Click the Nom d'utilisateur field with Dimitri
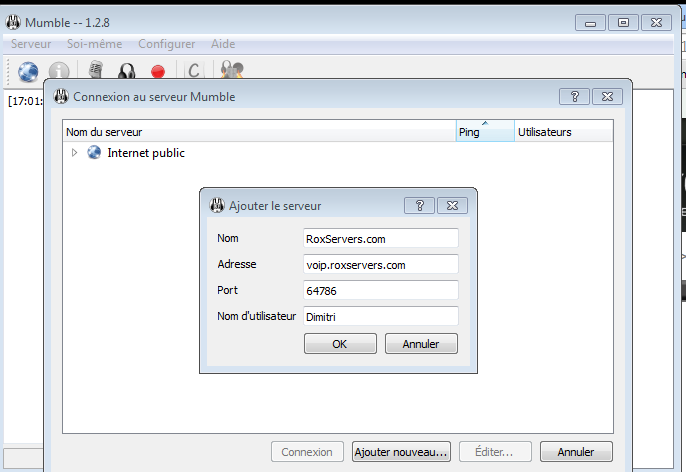Viewport: 686px width, 472px height. [381, 316]
